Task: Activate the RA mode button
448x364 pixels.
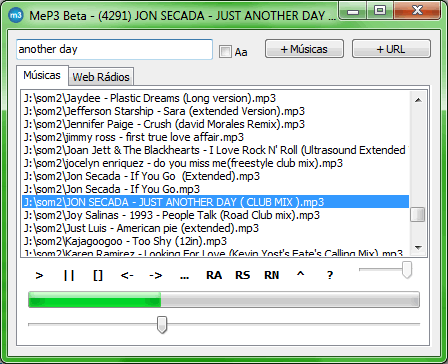Action: (x=214, y=275)
